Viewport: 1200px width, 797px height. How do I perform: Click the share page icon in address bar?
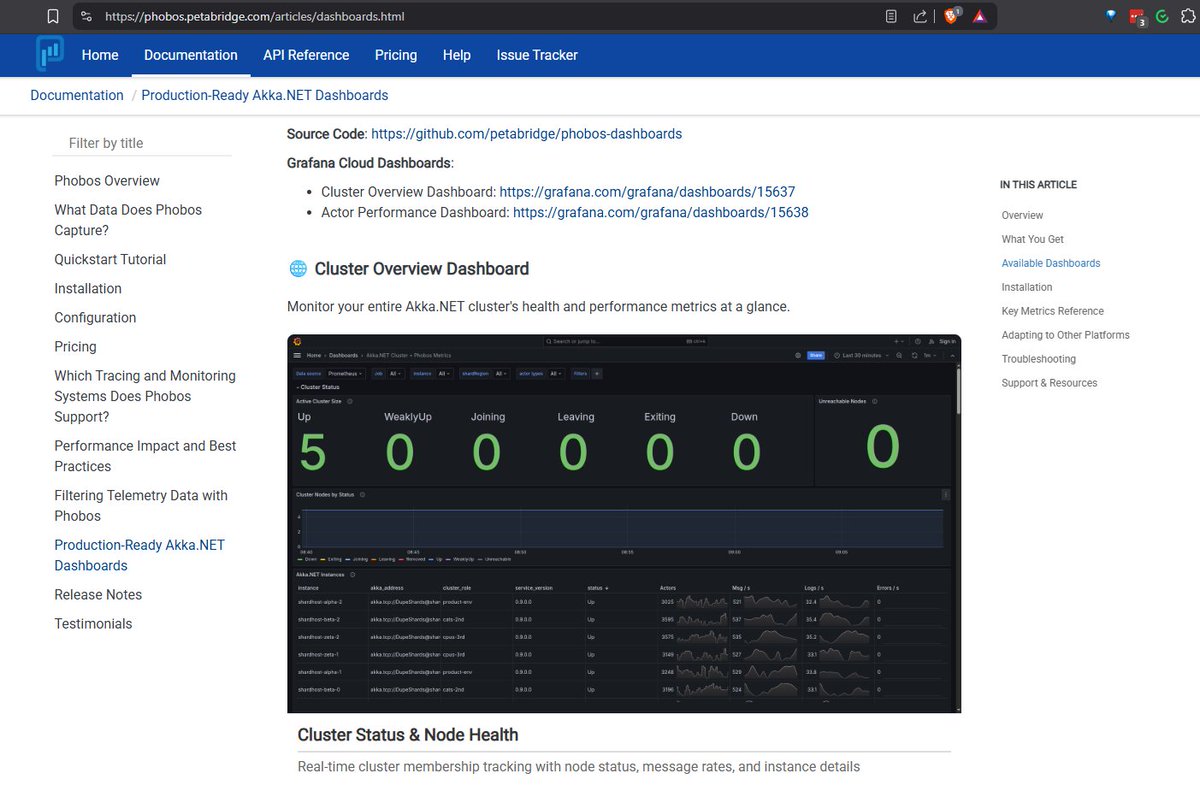(920, 16)
